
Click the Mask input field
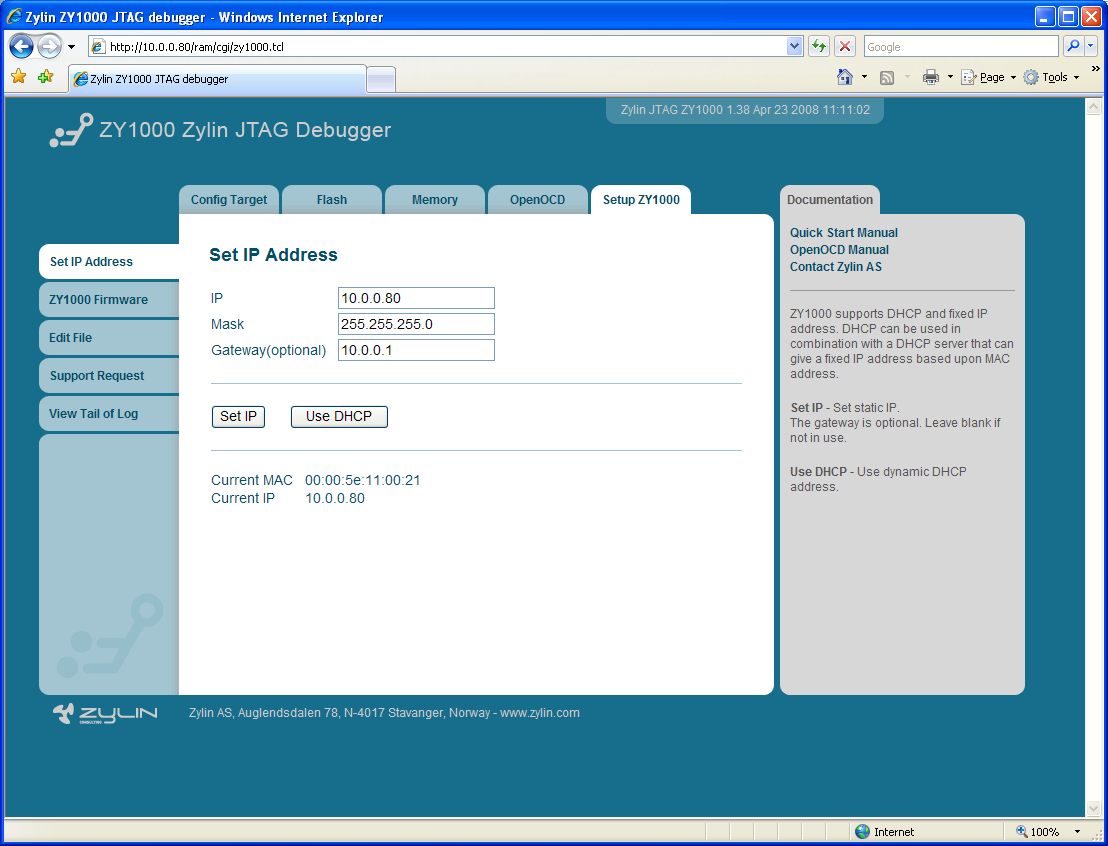pos(416,324)
